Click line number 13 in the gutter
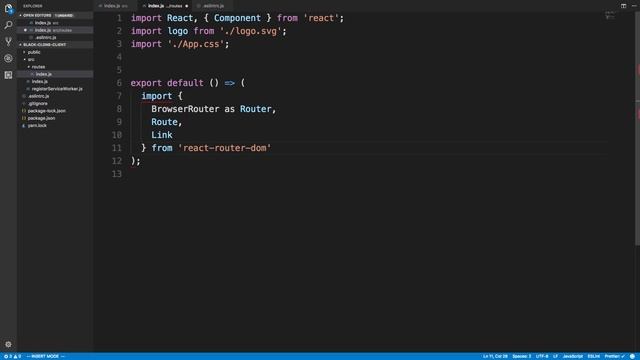The height and width of the screenshot is (360, 640). point(117,174)
